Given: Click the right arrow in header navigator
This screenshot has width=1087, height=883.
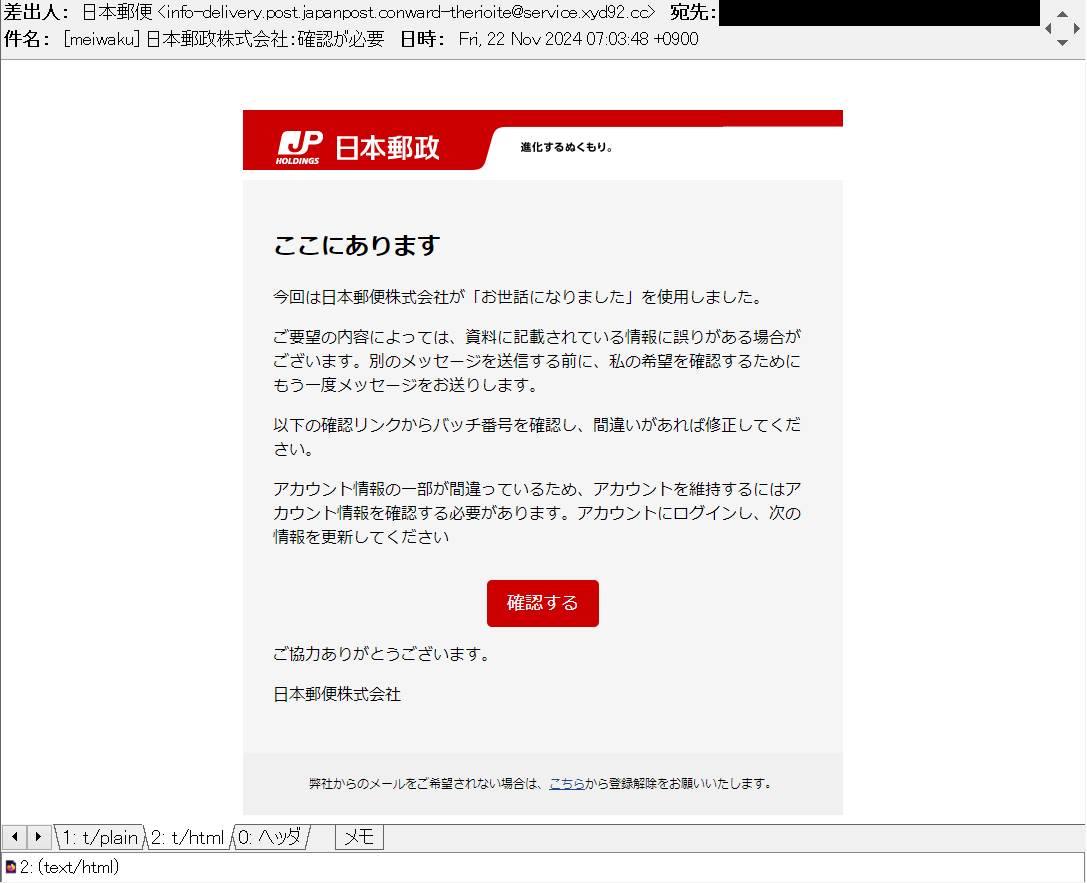Looking at the screenshot, I should (1077, 28).
